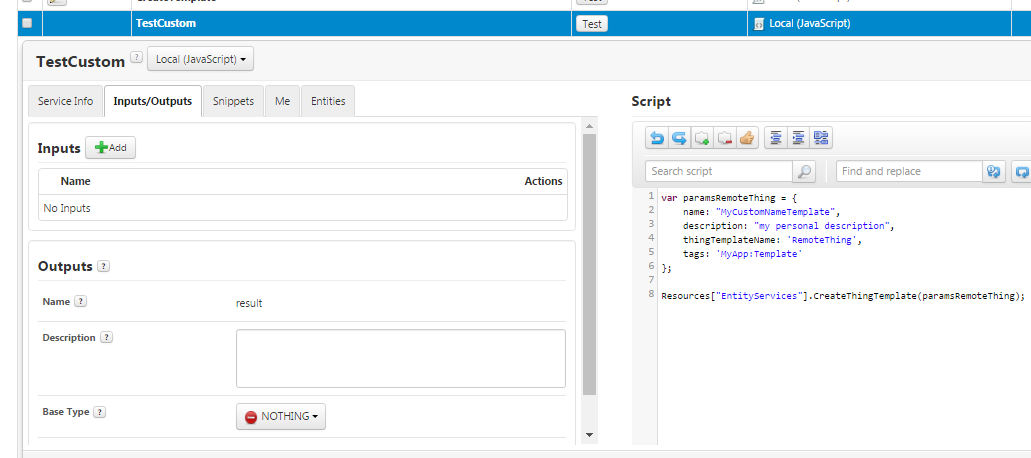Click the magnifier search icon
Viewport: 1031px width, 458px height.
[804, 172]
